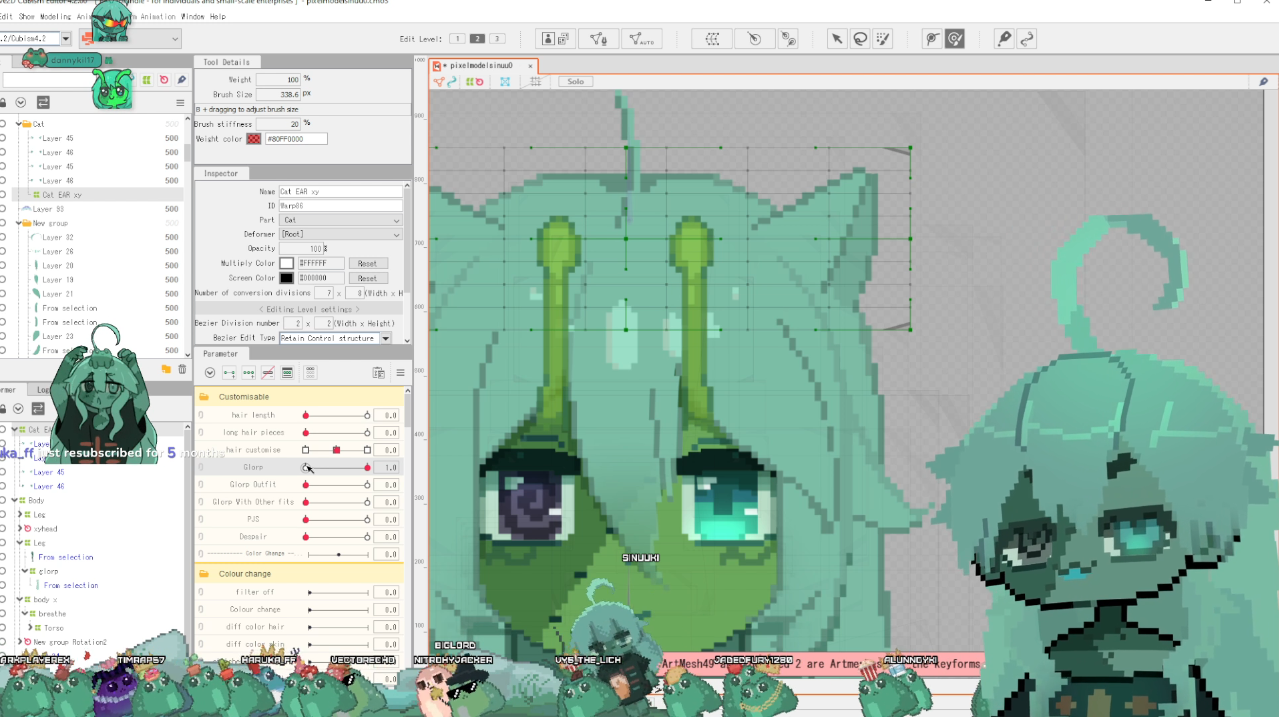Click the delete keyforms parameter icon
This screenshot has height=717, width=1279.
(x=267, y=373)
